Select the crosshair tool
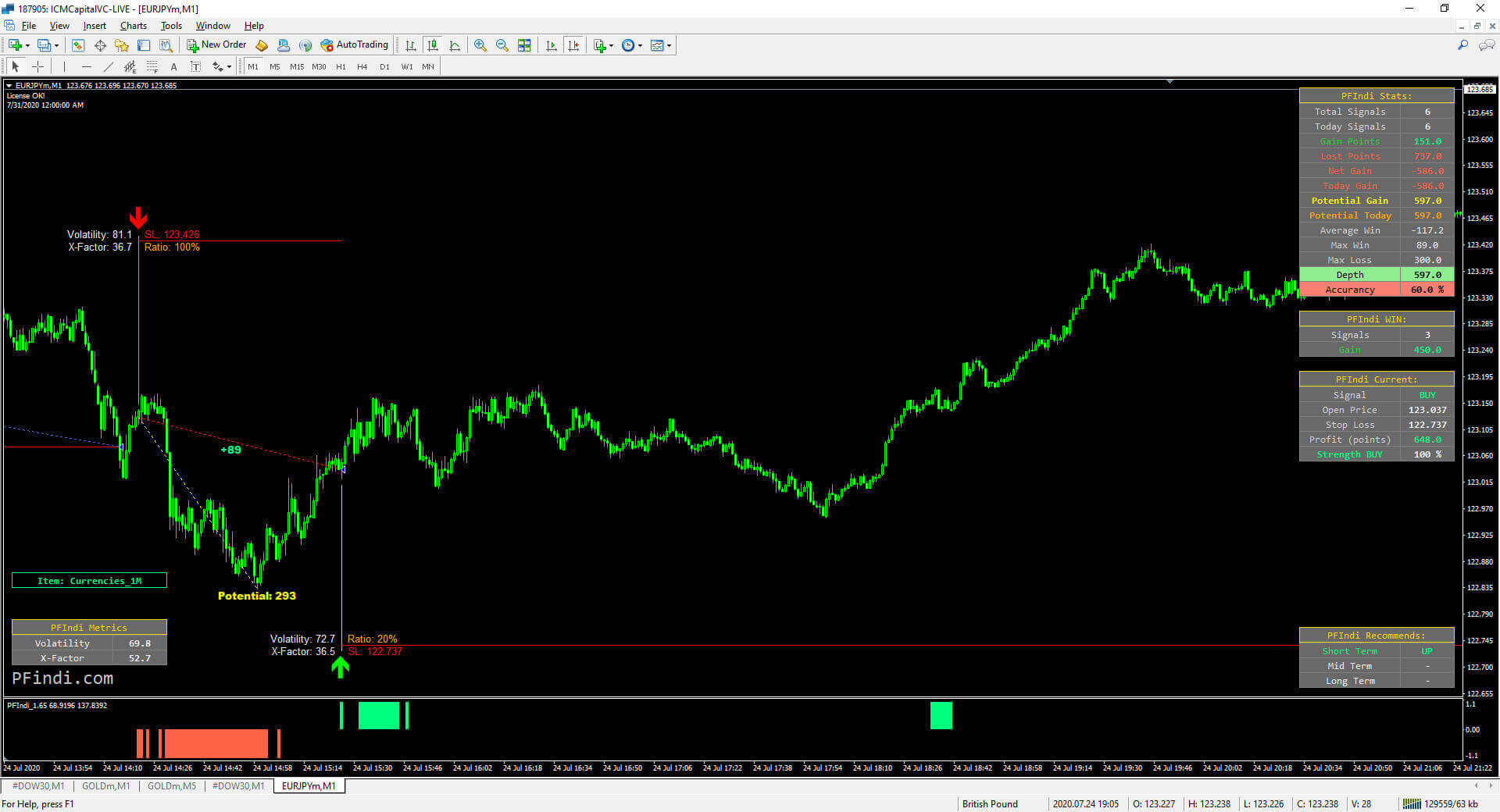The height and width of the screenshot is (812, 1500). pos(37,67)
